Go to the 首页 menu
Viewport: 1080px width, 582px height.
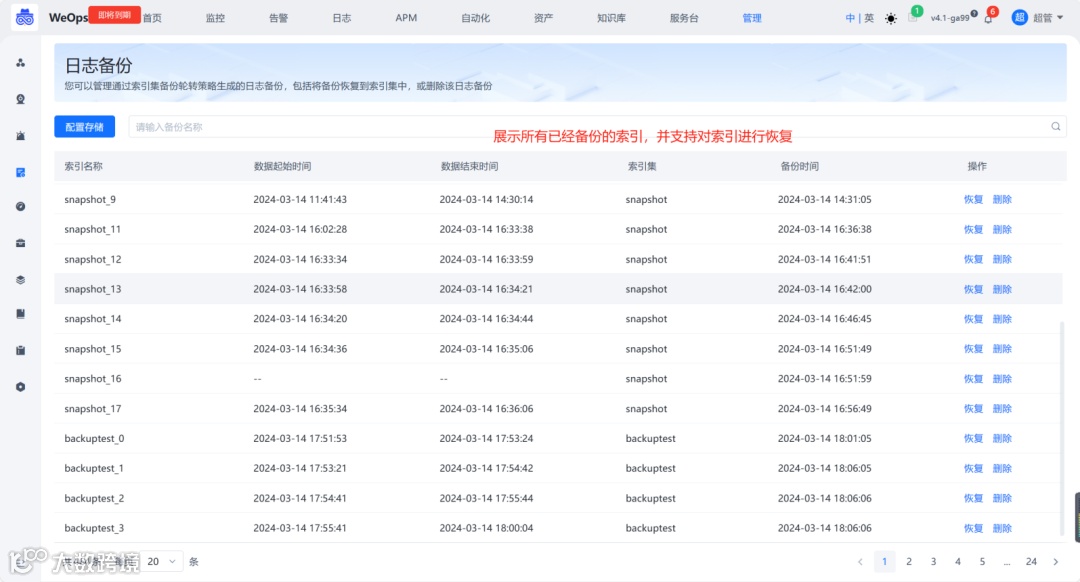coord(152,18)
